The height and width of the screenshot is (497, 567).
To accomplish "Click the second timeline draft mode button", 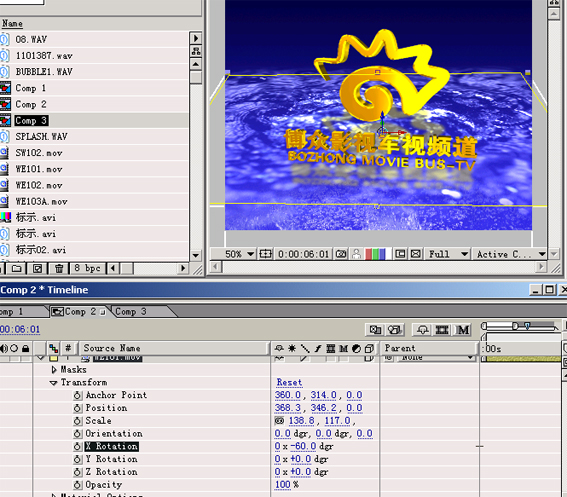I will tap(395, 330).
